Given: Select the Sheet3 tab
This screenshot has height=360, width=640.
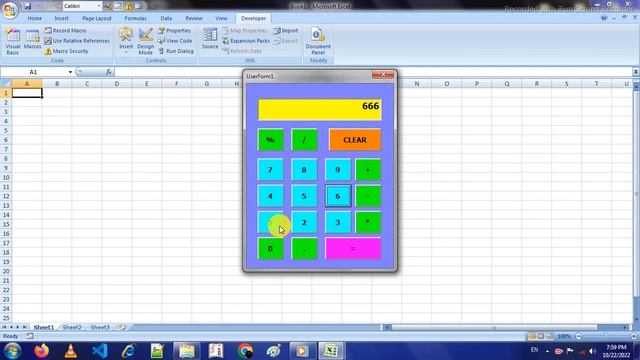Looking at the screenshot, I should click(100, 327).
